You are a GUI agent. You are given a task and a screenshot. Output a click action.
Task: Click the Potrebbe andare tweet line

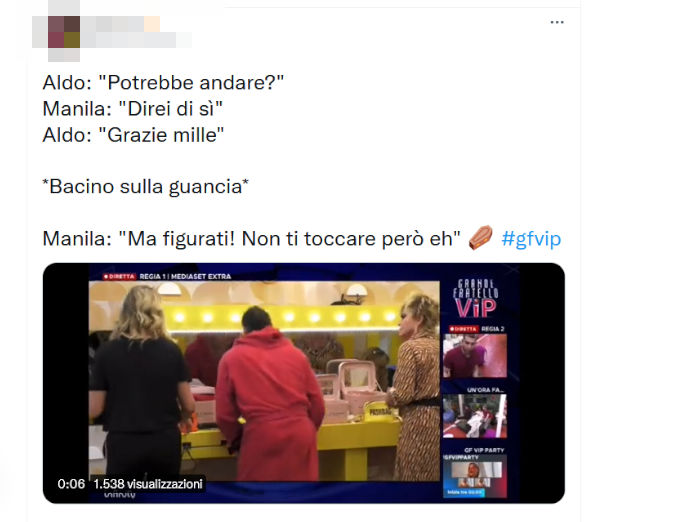(163, 83)
